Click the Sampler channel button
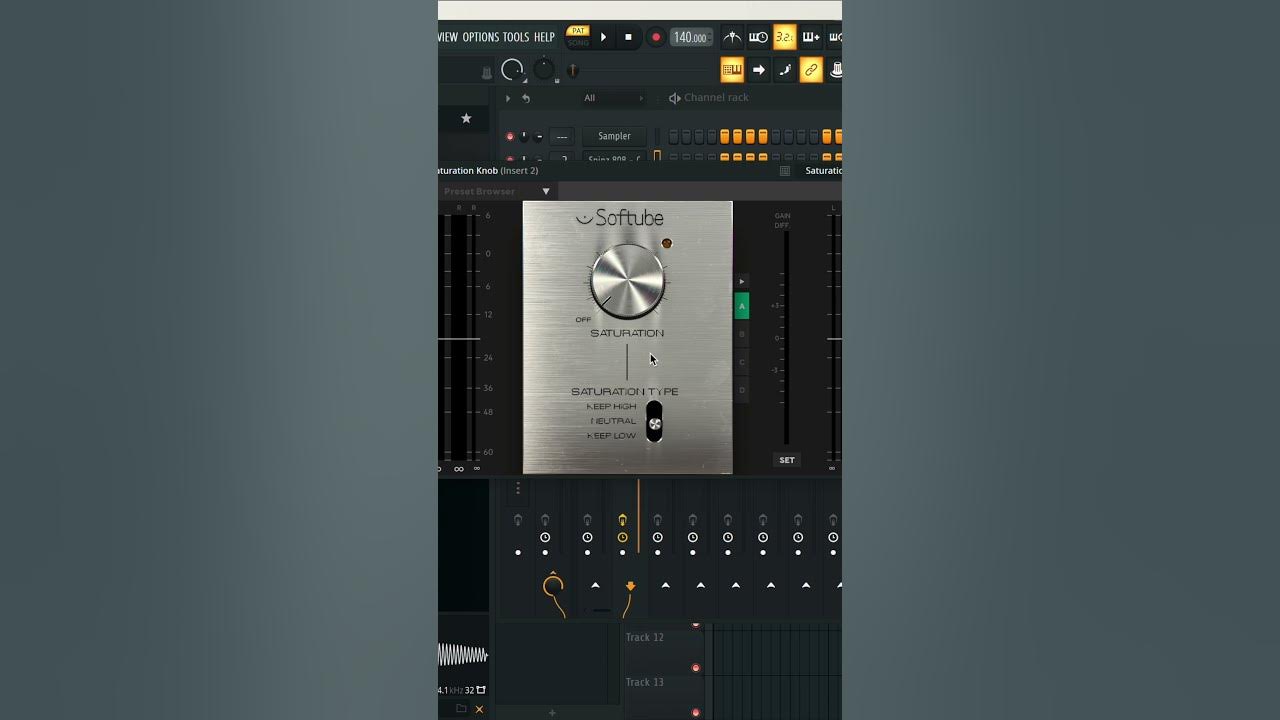The height and width of the screenshot is (720, 1280). click(x=614, y=136)
